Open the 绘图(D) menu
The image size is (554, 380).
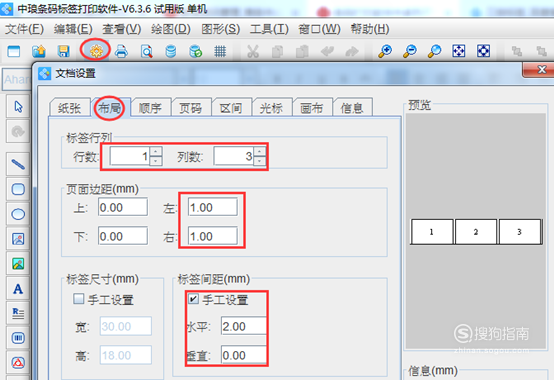point(171,29)
